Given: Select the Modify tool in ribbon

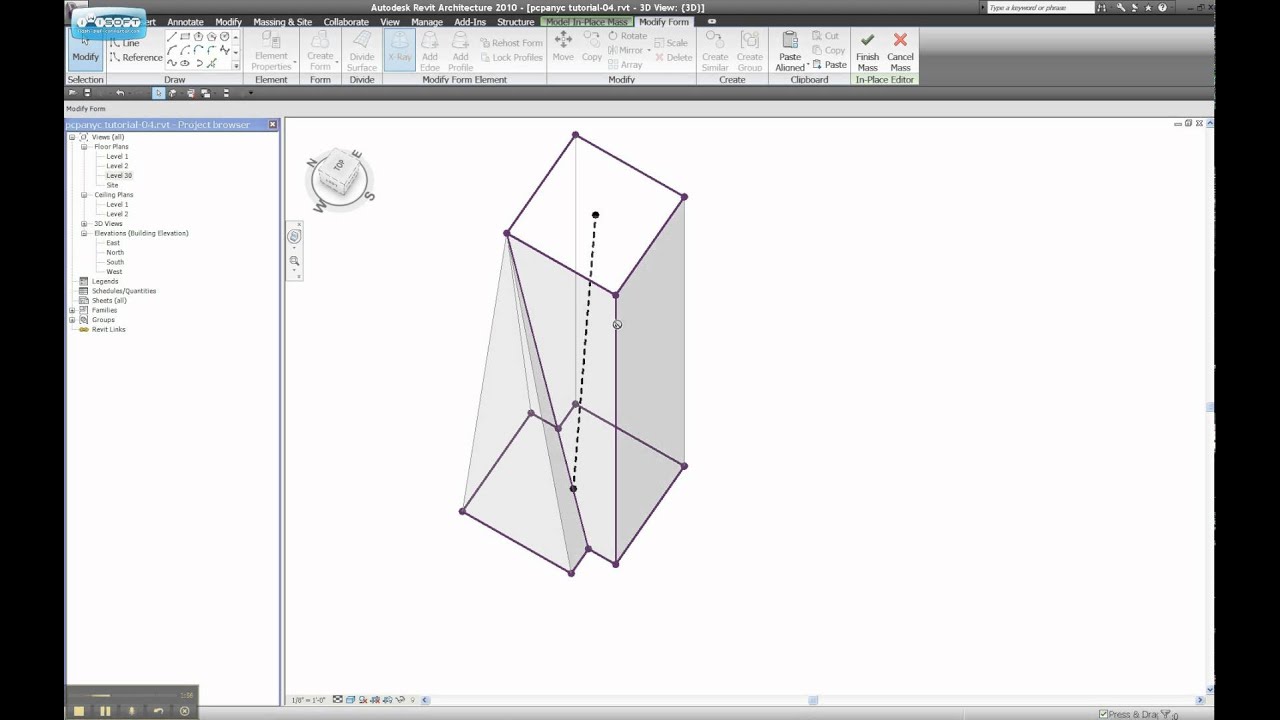Looking at the screenshot, I should pyautogui.click(x=85, y=49).
